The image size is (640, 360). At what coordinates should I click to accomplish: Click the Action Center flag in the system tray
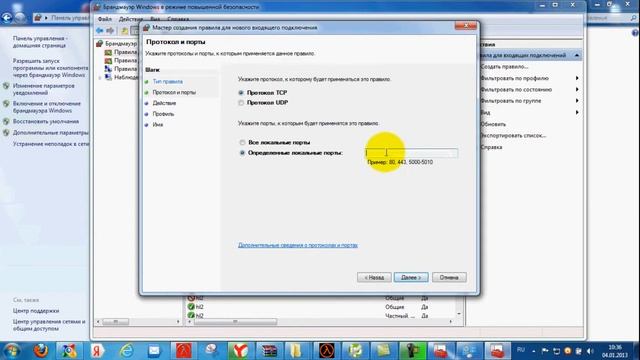[545, 351]
